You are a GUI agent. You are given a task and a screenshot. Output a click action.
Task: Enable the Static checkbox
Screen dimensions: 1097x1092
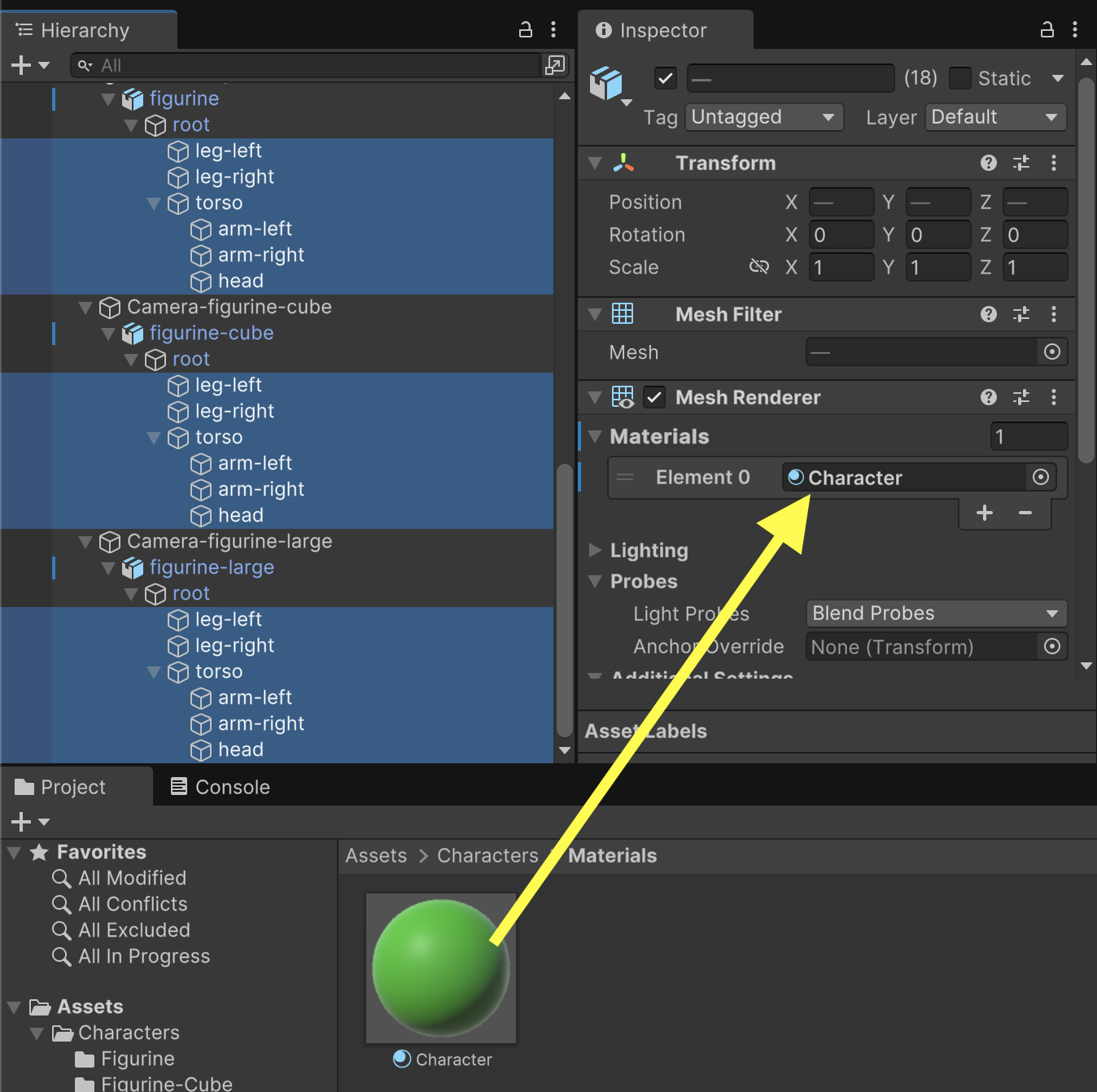[x=960, y=78]
